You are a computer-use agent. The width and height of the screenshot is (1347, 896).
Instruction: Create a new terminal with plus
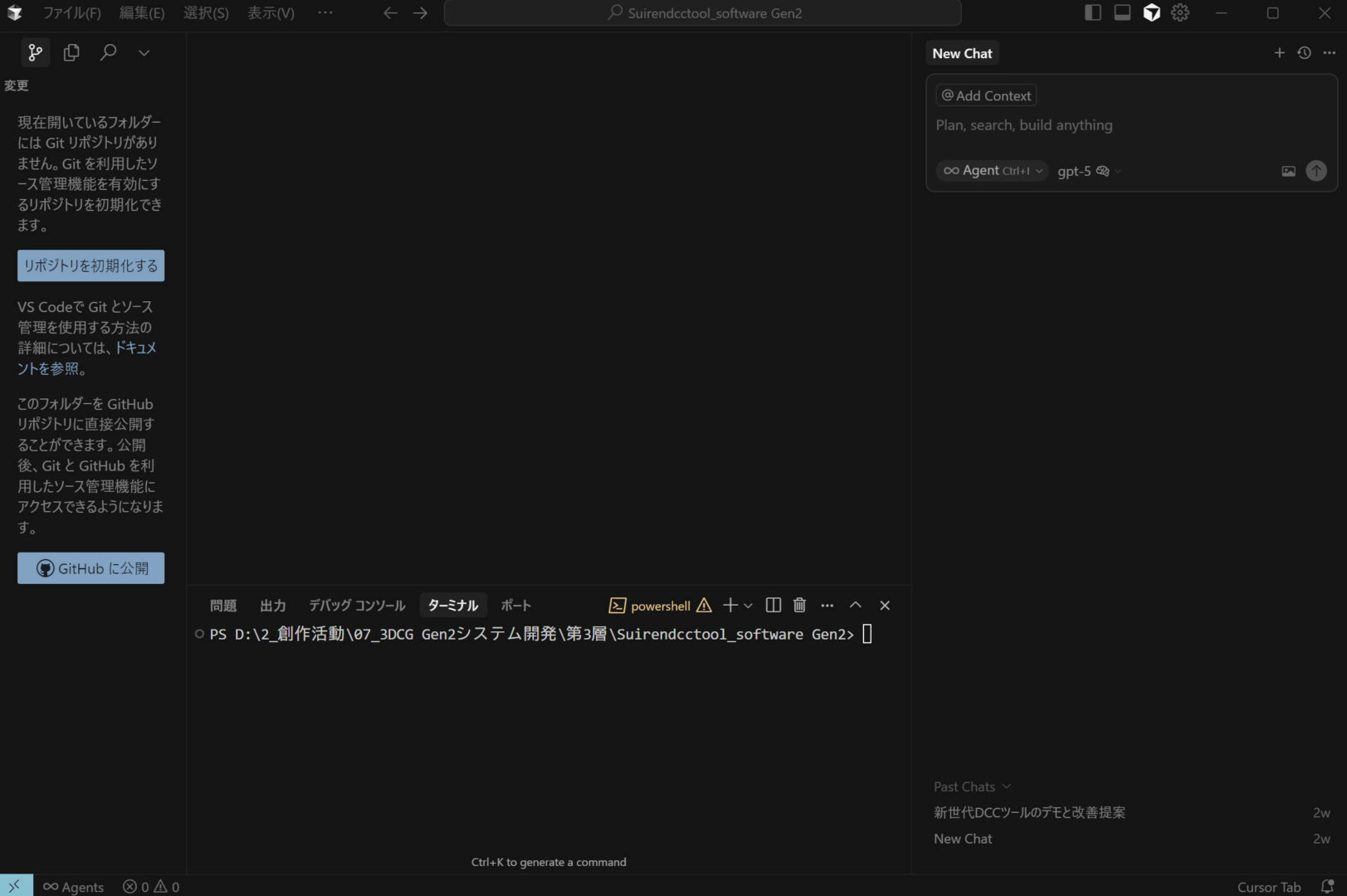click(x=730, y=606)
